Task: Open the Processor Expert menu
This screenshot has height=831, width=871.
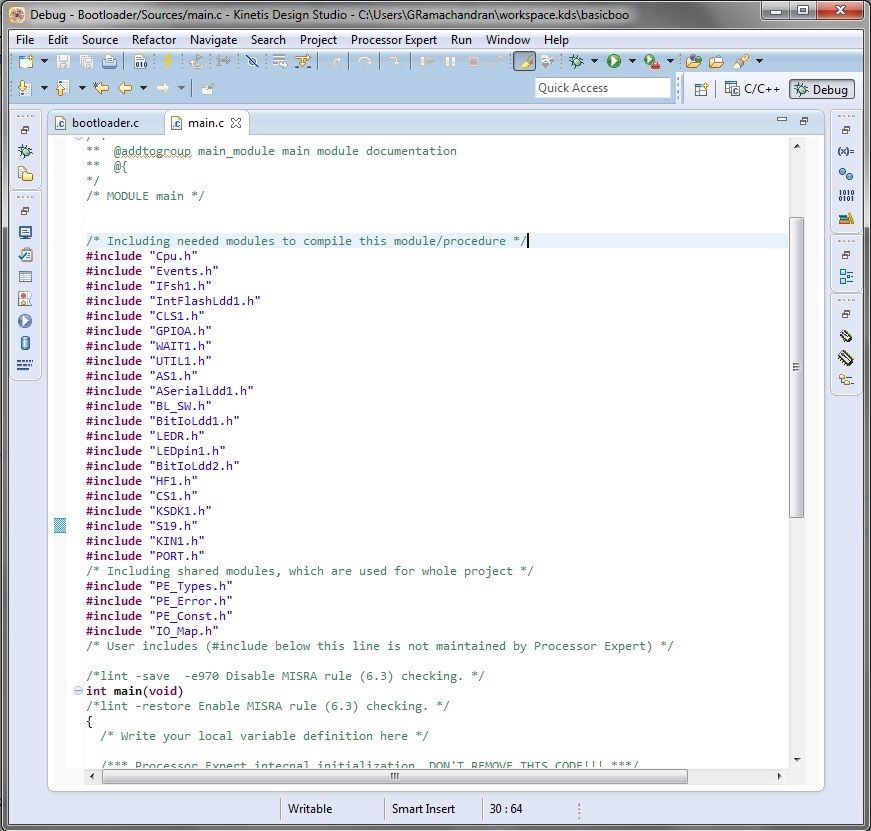Action: tap(394, 40)
